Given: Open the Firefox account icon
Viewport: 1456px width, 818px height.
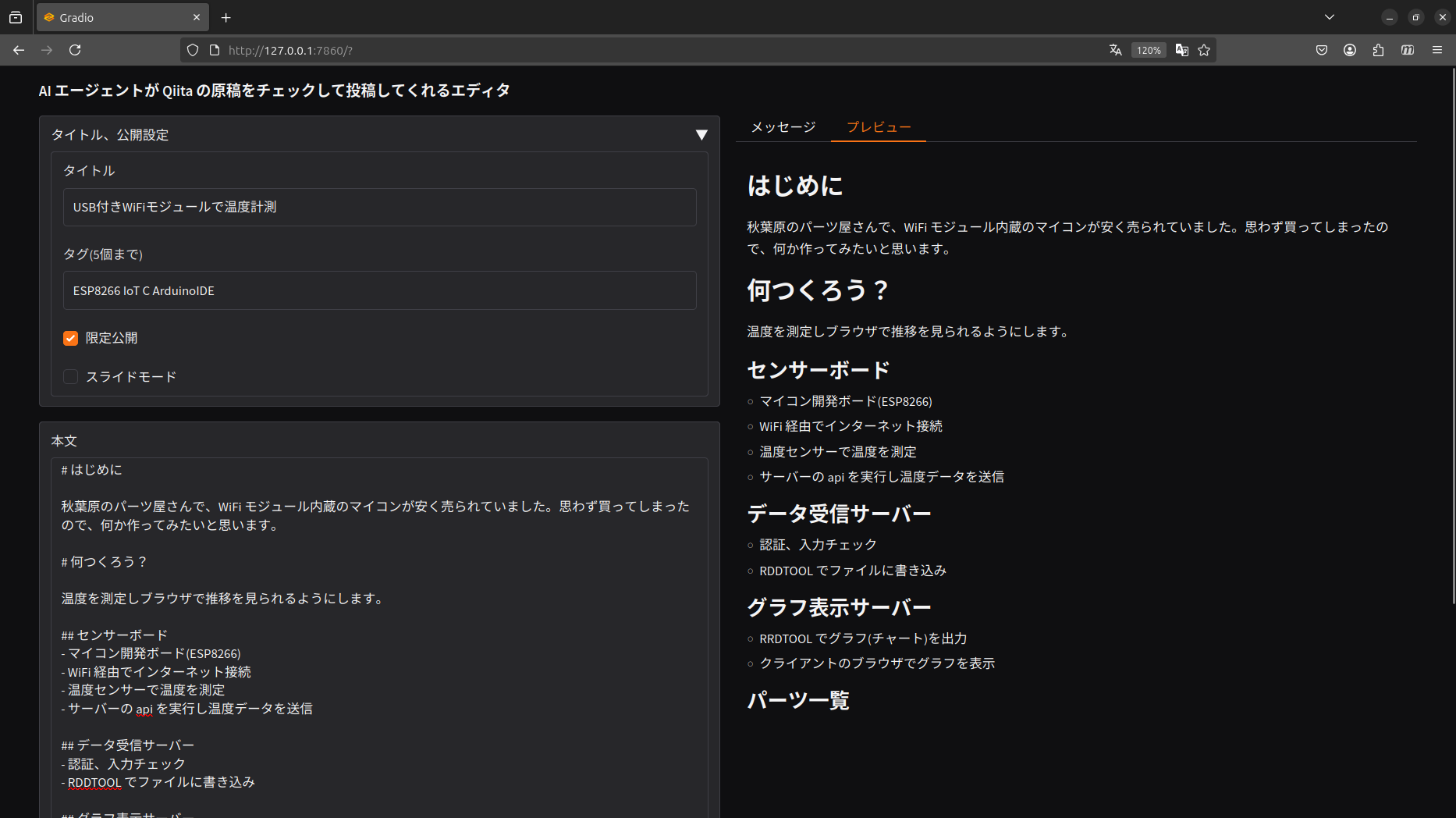Looking at the screenshot, I should click(1350, 50).
